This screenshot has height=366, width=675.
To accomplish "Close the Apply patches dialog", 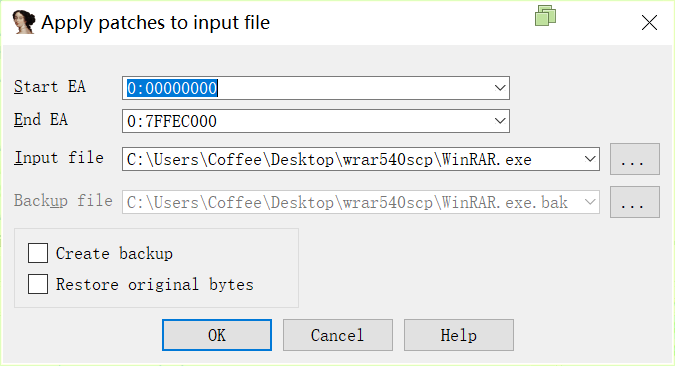I will coord(649,22).
